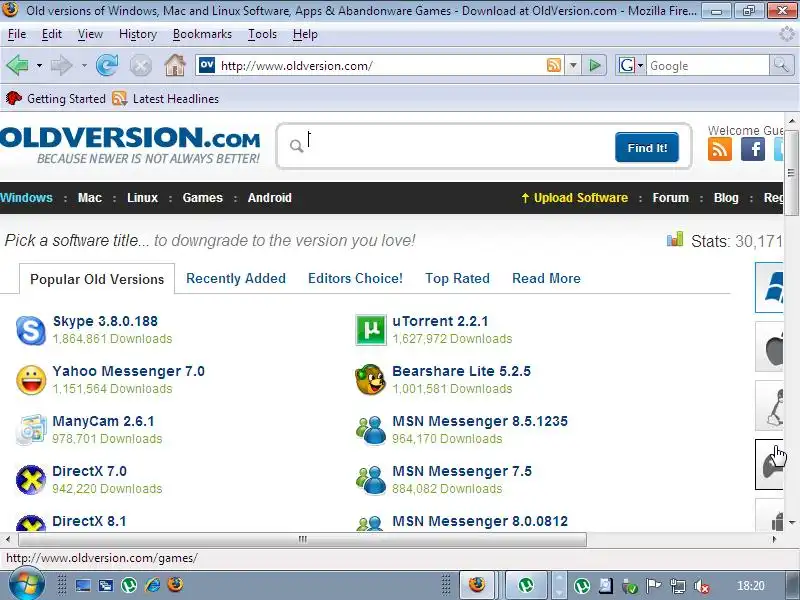Go back with the green Back arrow
The height and width of the screenshot is (600, 800).
click(x=17, y=65)
